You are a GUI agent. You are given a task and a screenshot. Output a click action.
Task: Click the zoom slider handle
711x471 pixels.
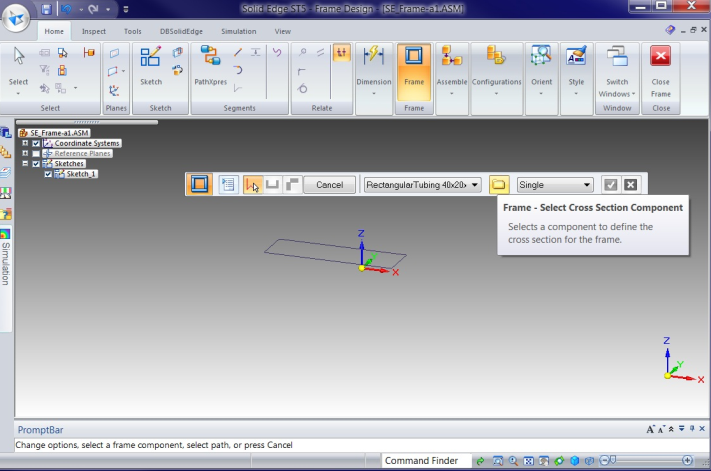612,460
